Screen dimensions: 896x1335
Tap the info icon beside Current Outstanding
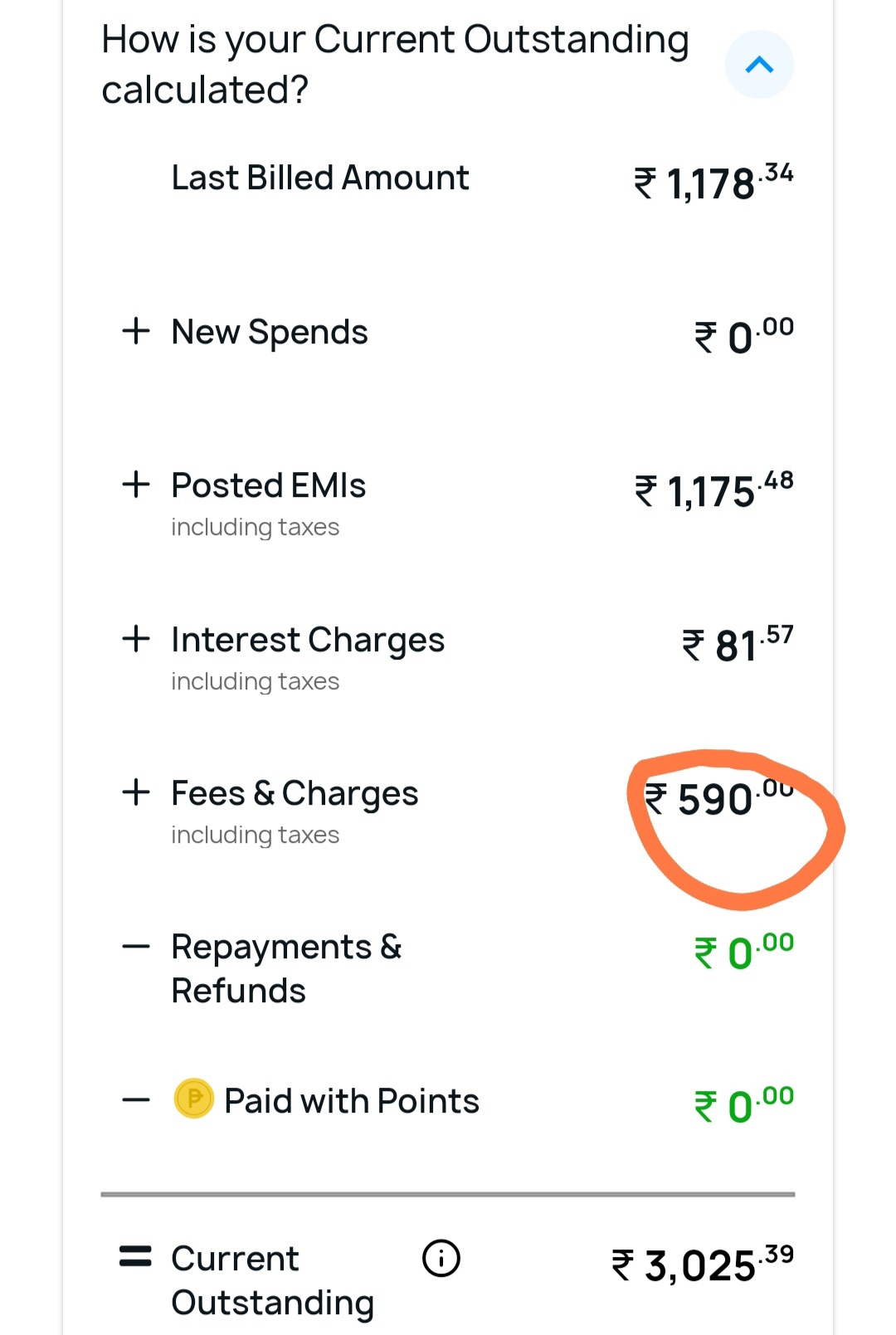pos(441,1258)
